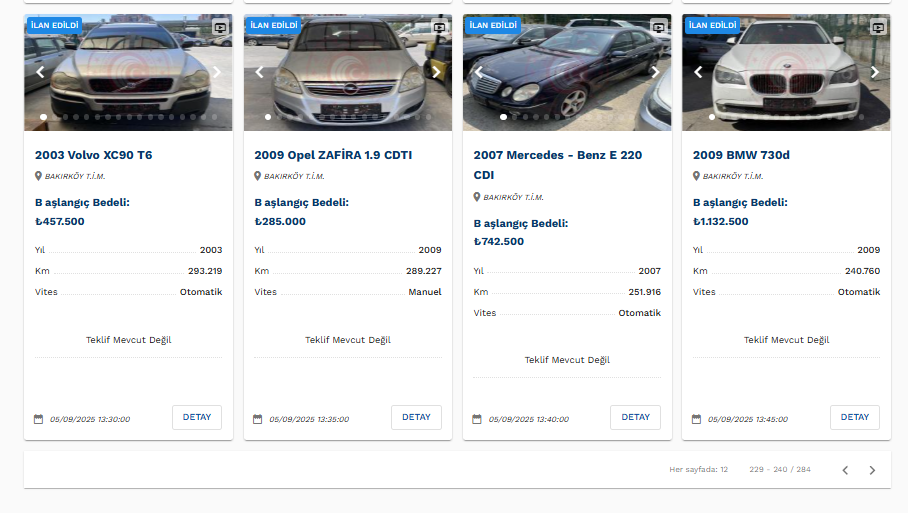The height and width of the screenshot is (513, 908).
Task: Click İLAN EDİLDİ badge on Volvo card
Action: [x=54, y=25]
